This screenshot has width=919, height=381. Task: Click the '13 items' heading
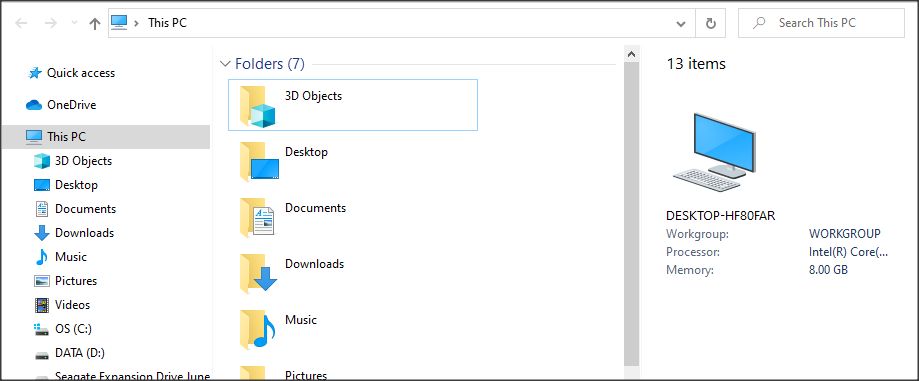click(696, 63)
